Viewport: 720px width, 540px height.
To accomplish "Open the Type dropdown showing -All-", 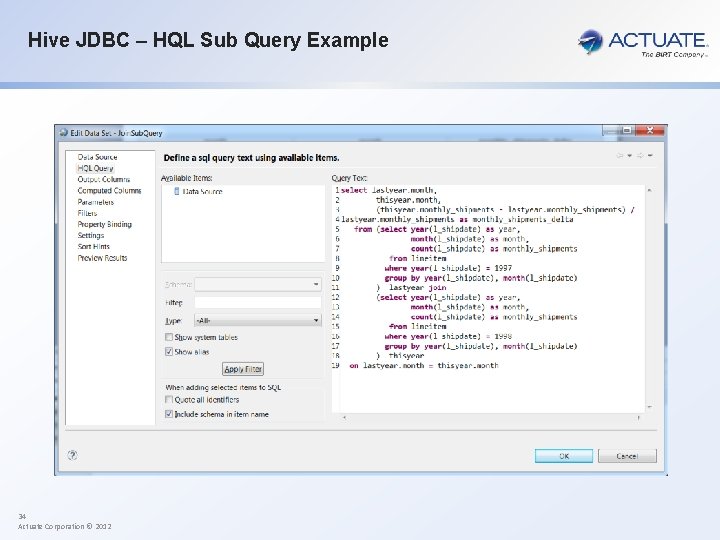I will 258,321.
